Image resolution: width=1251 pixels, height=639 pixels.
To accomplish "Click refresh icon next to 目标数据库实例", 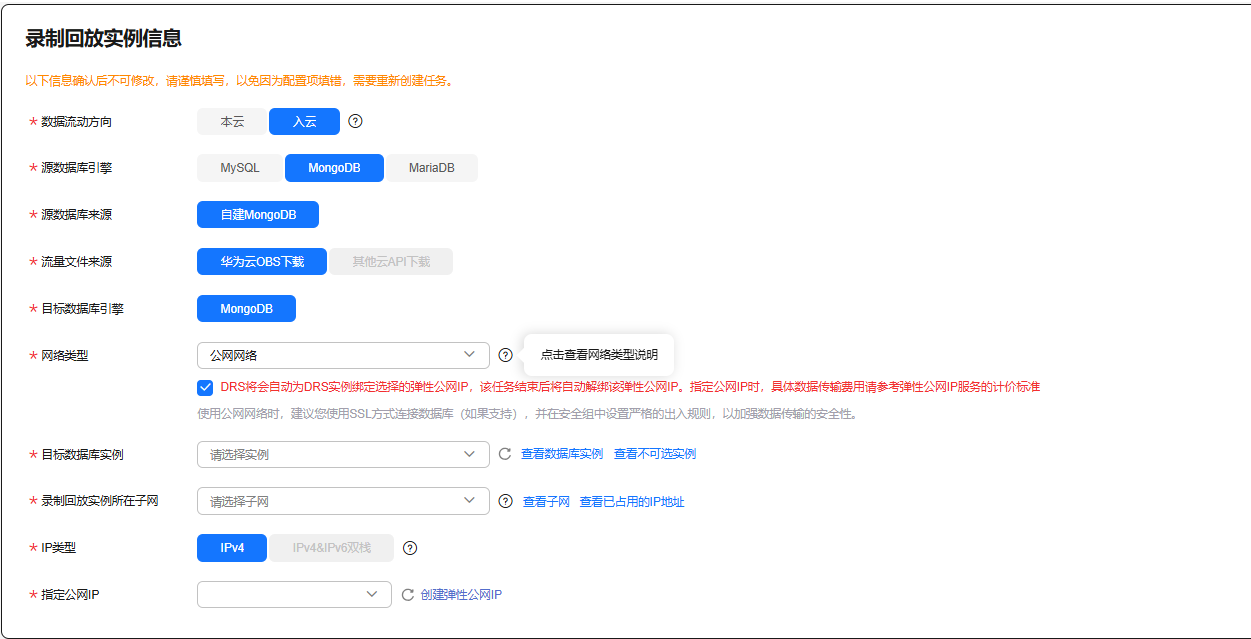I will point(505,454).
